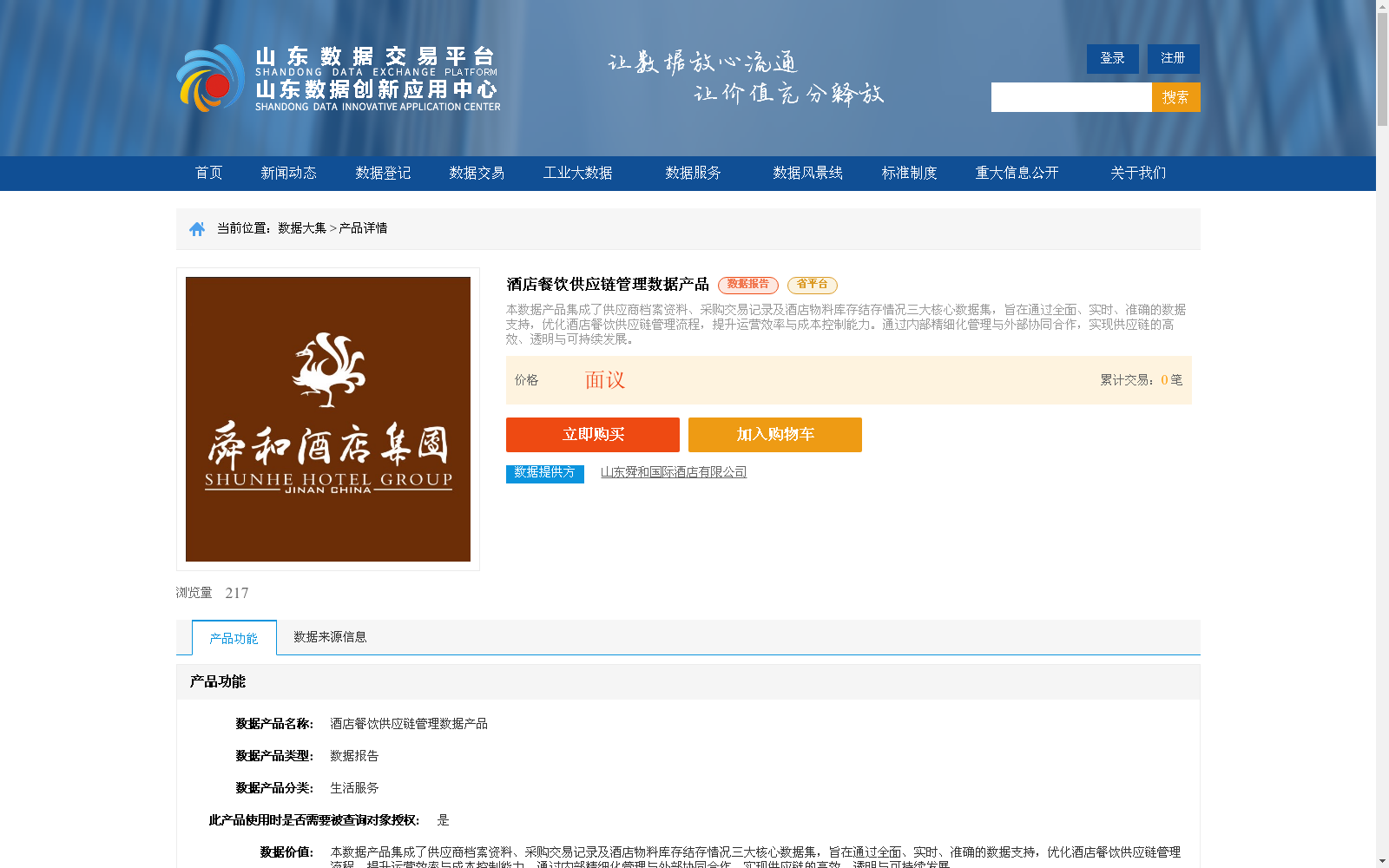Click 数据大集 breadcrumb link

pyautogui.click(x=302, y=228)
